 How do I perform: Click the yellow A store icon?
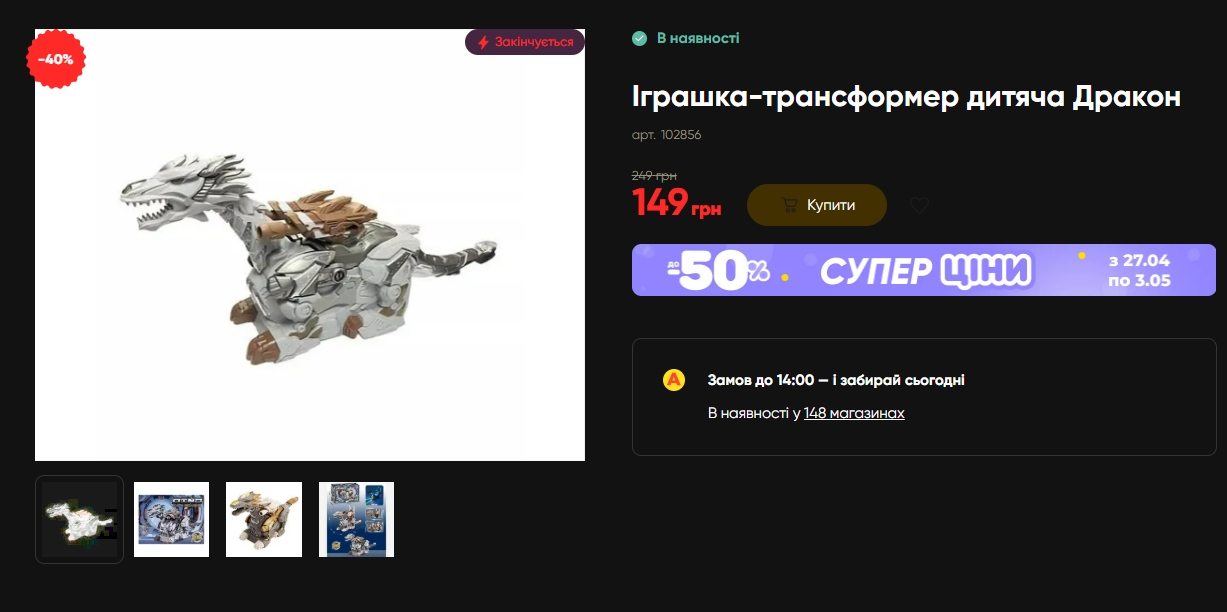pyautogui.click(x=674, y=380)
